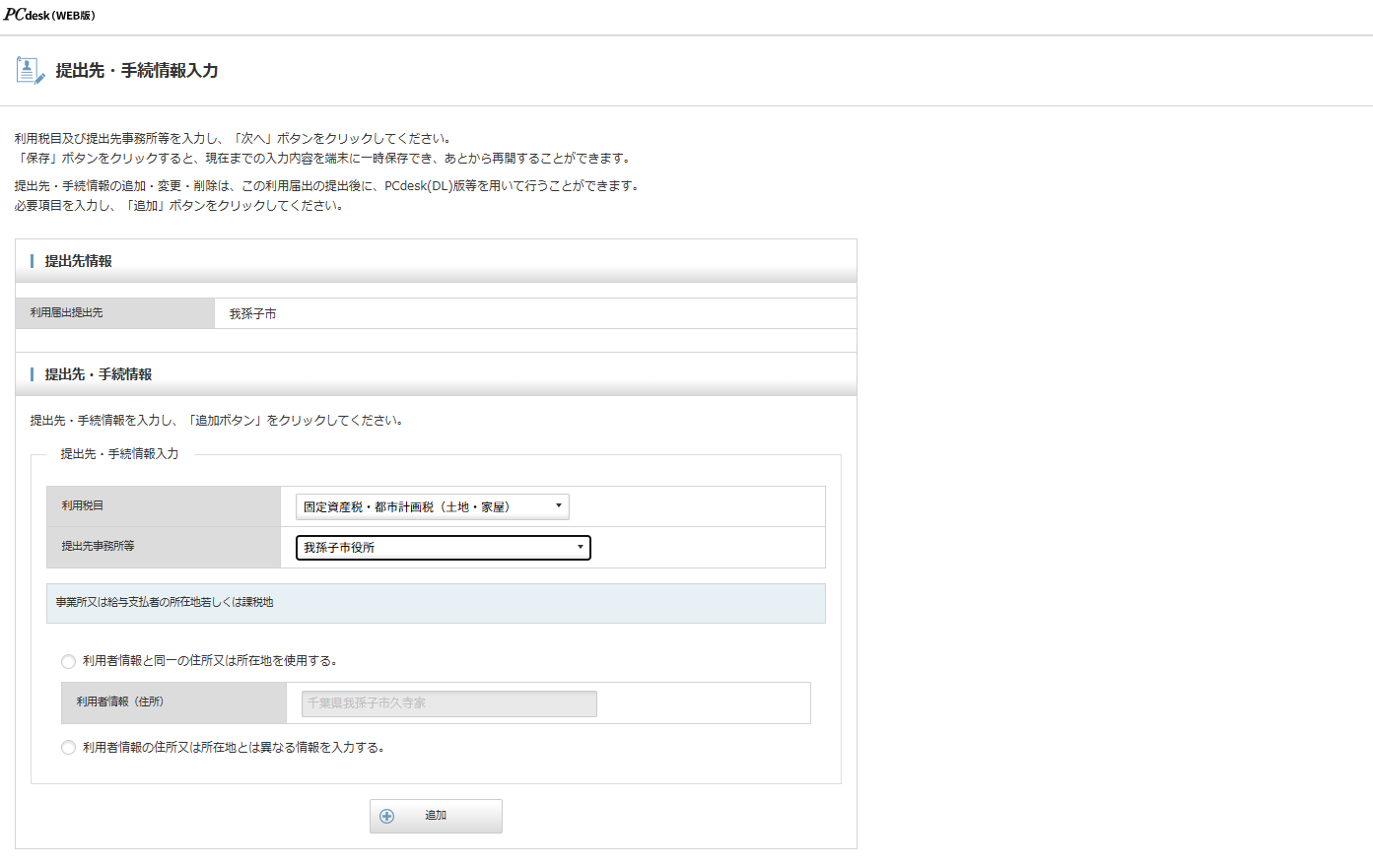Click the PCdesk (WEB版) logo
The width and height of the screenshot is (1373, 868).
49,15
